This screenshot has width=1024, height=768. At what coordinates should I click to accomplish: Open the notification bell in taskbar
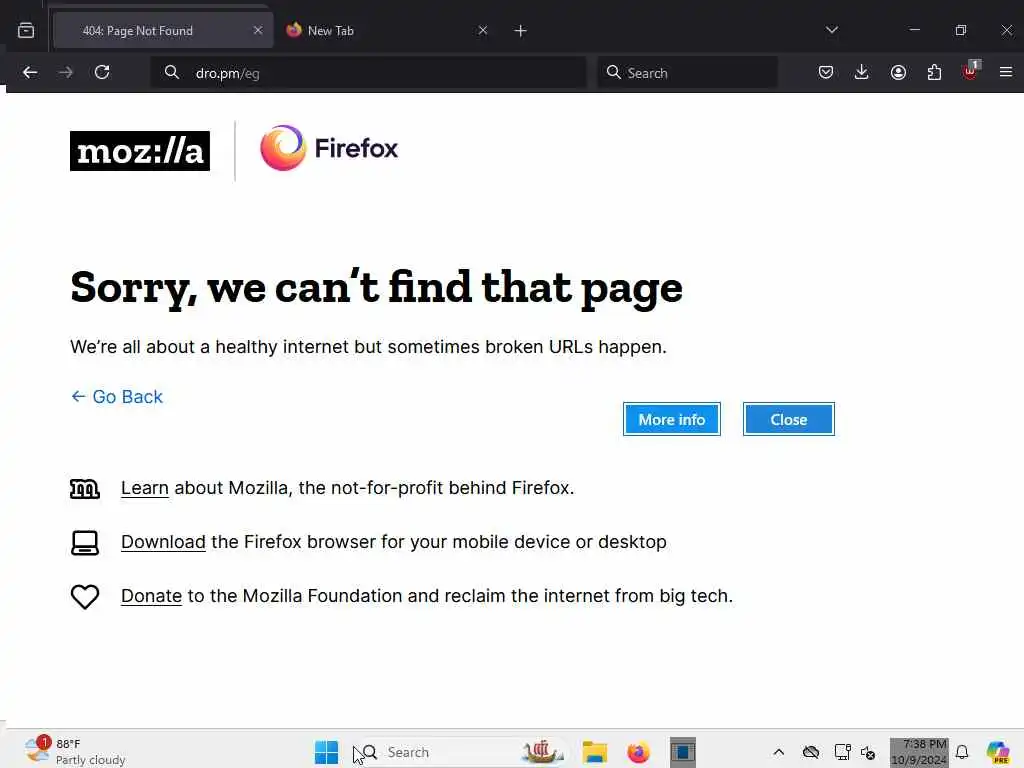point(962,752)
